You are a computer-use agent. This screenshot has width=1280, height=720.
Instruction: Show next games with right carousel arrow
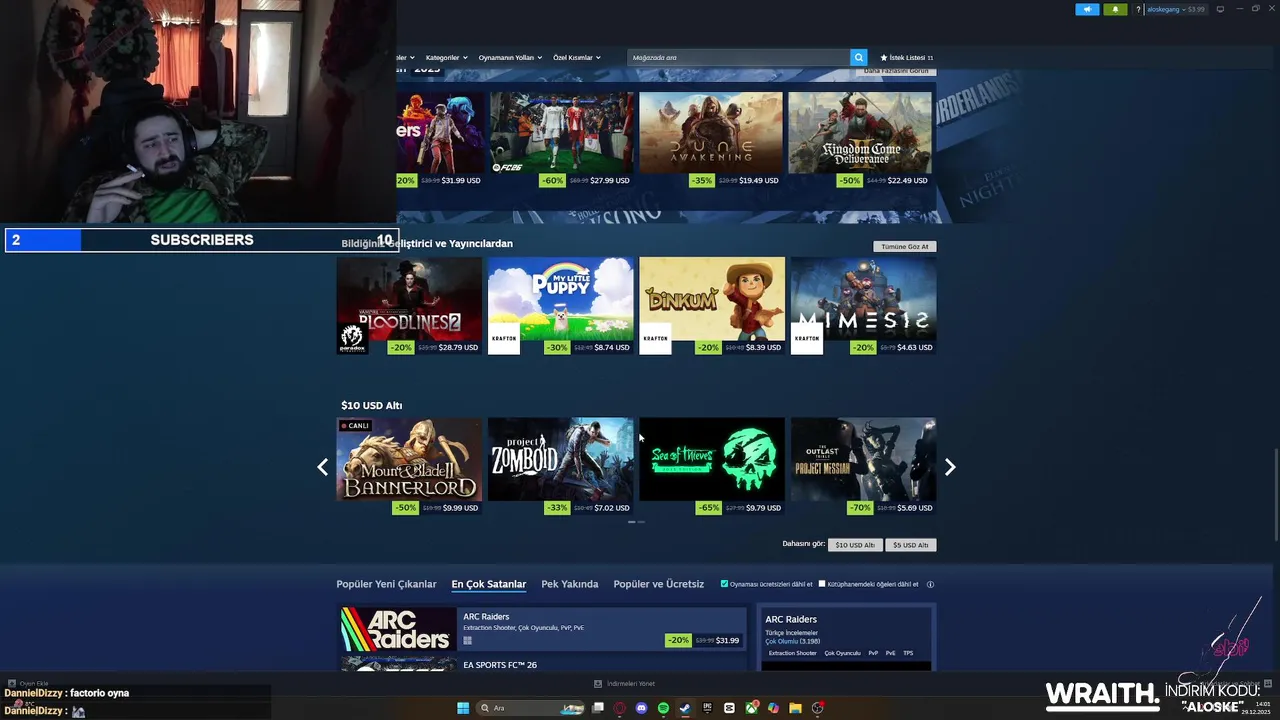click(950, 467)
